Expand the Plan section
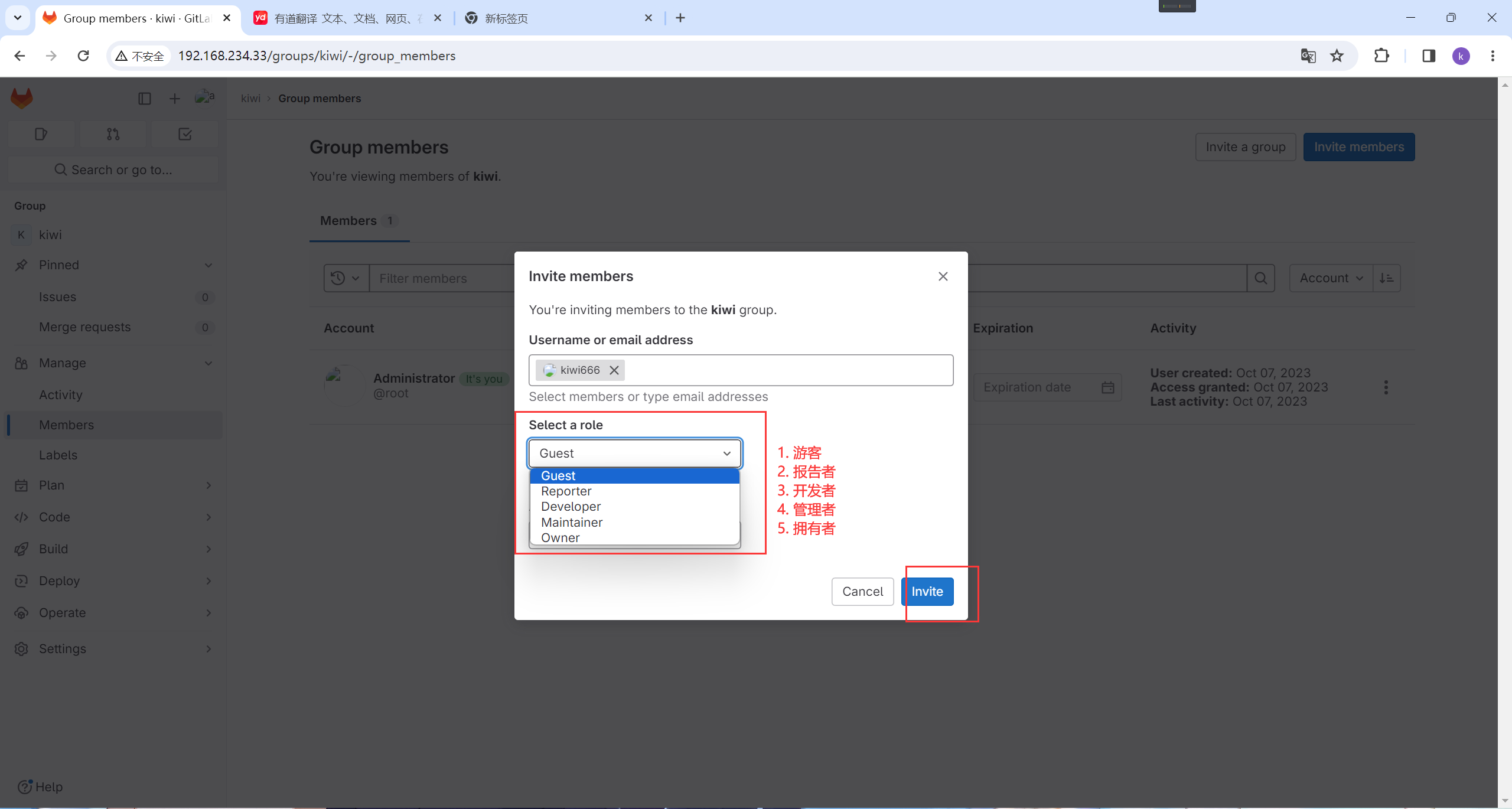 113,485
